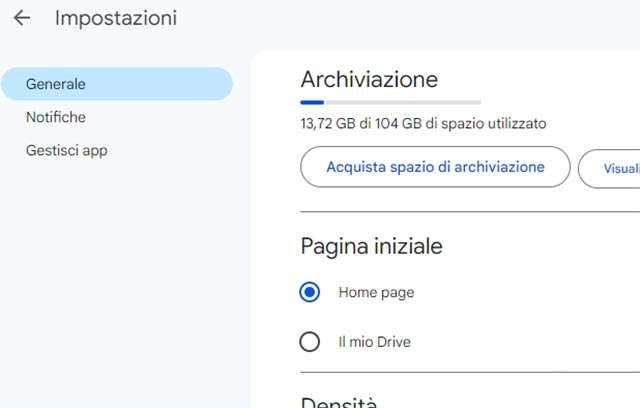Select the Home page radio button

[310, 292]
